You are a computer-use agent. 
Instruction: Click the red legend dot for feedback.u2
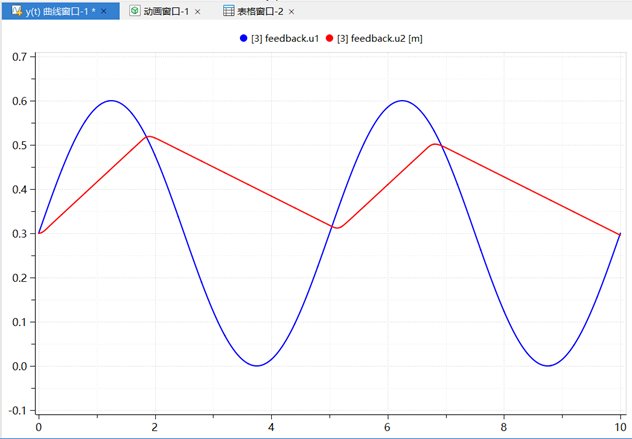tap(330, 38)
